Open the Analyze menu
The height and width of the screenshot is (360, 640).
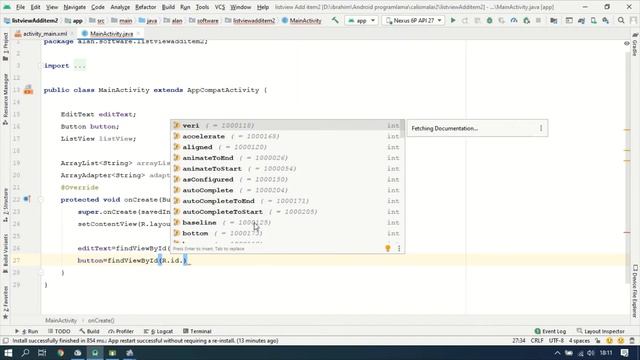coord(120,7)
